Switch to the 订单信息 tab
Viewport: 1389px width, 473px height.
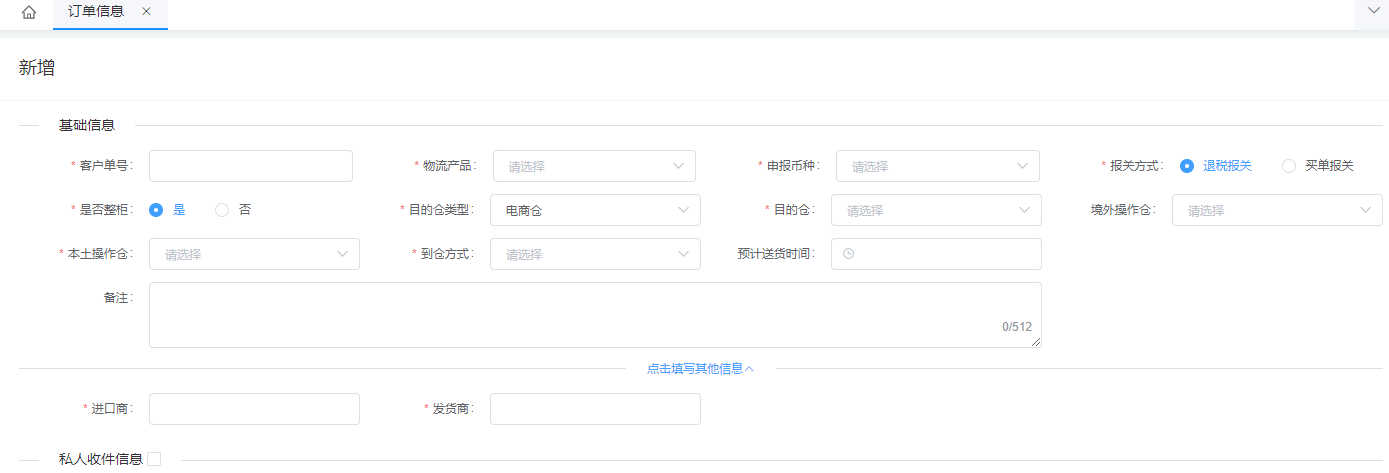96,12
